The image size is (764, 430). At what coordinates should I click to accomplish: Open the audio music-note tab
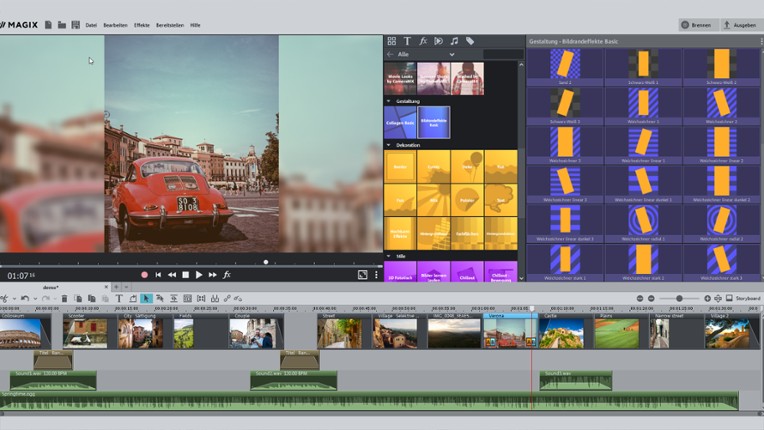tap(454, 41)
